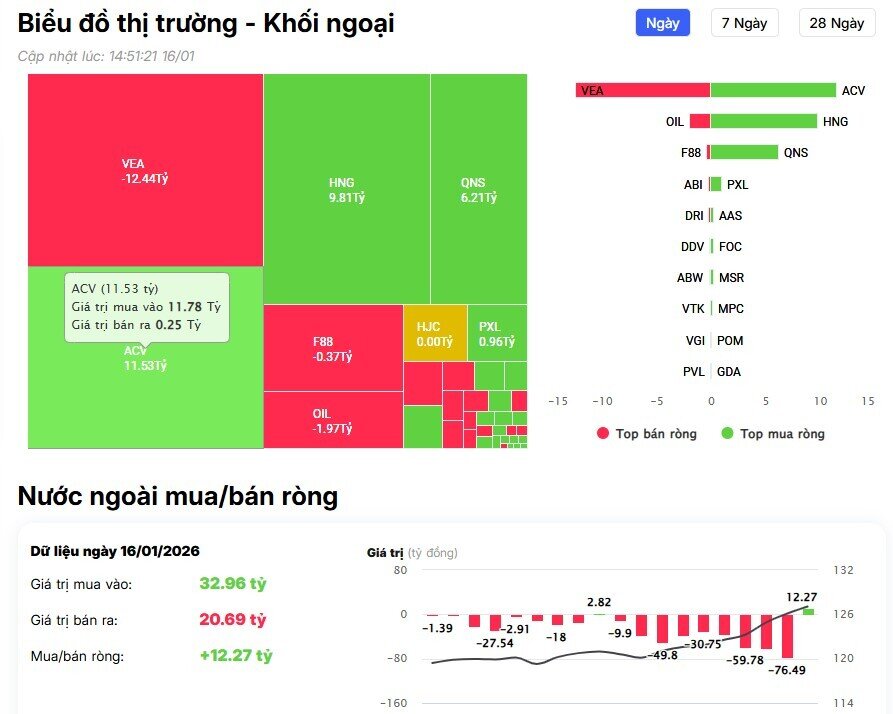The height and width of the screenshot is (714, 893).
Task: Click the red -12.44Tỷ VEA treemap block
Action: click(145, 170)
